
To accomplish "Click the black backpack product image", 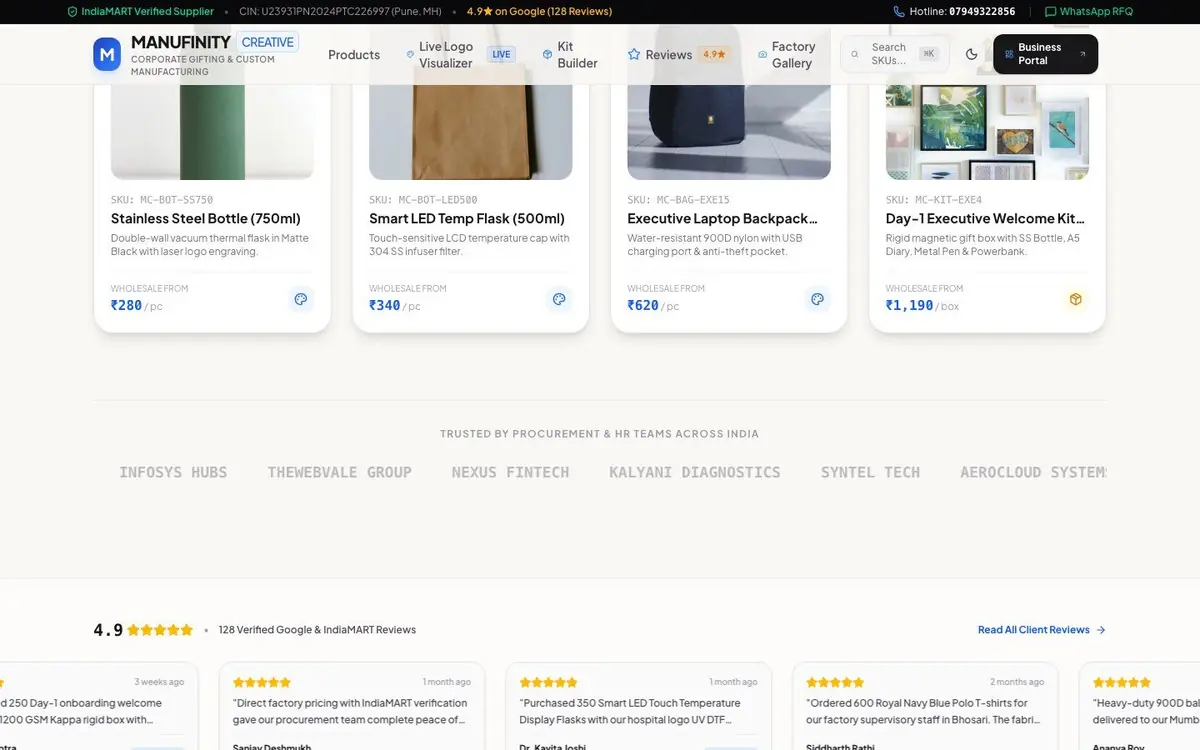I will [x=729, y=130].
